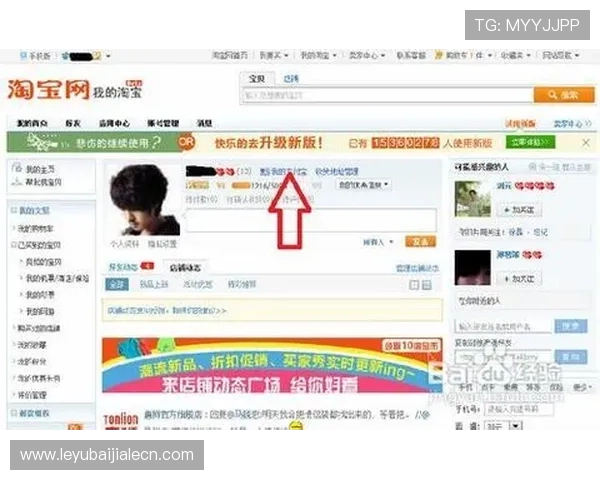Click the main search input field
This screenshot has height=480, width=600.
point(388,95)
